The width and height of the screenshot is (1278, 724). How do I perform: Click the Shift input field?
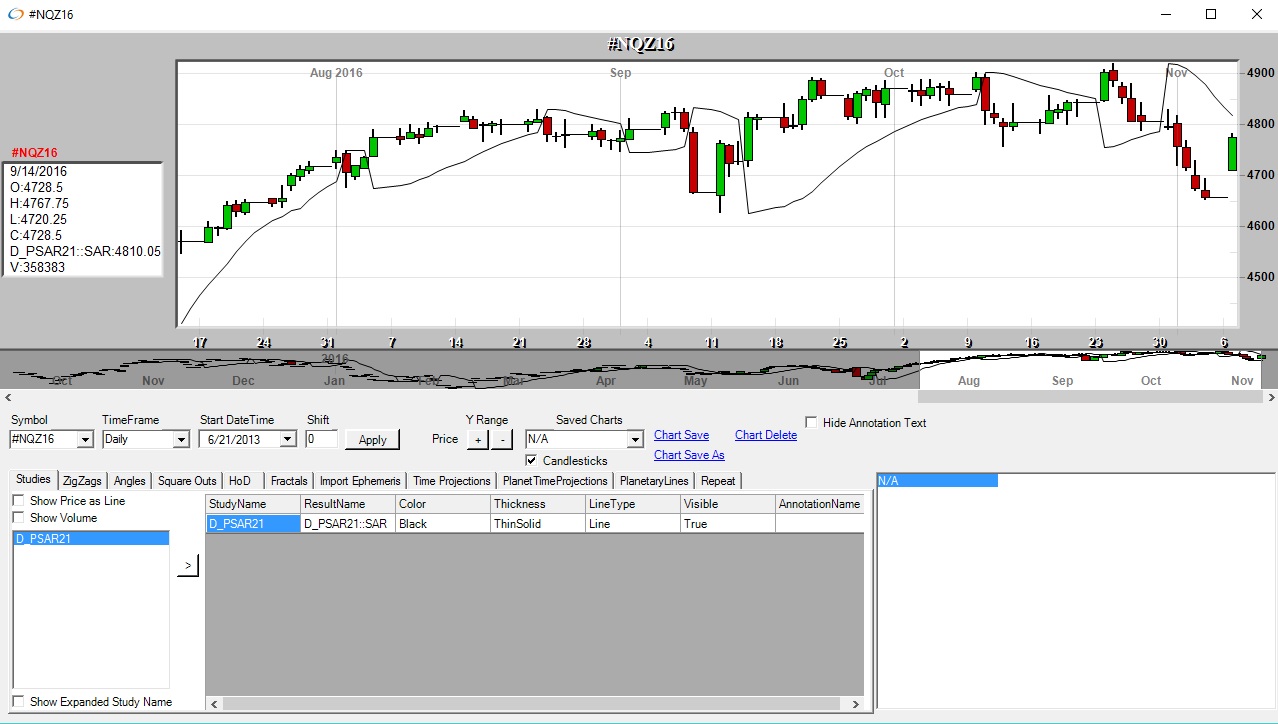[x=321, y=439]
